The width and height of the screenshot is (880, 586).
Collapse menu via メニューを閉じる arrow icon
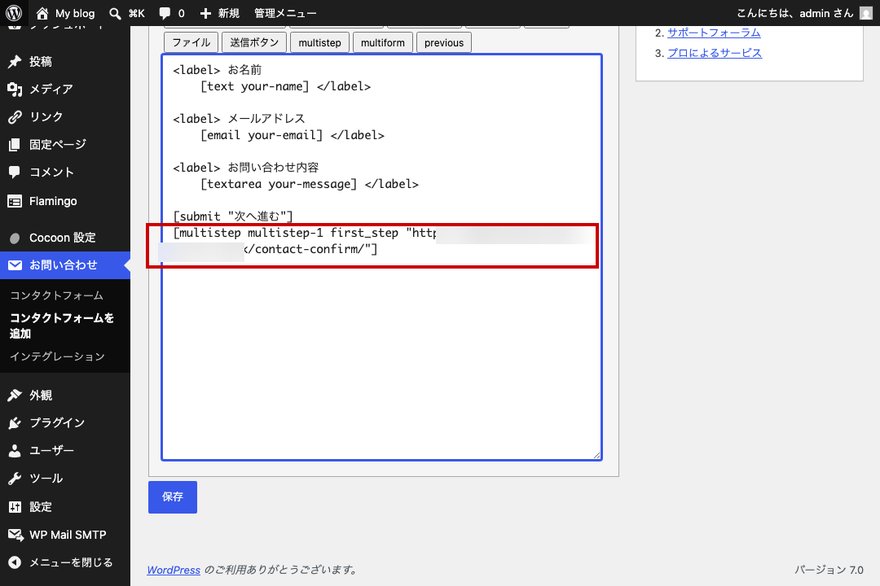15,562
